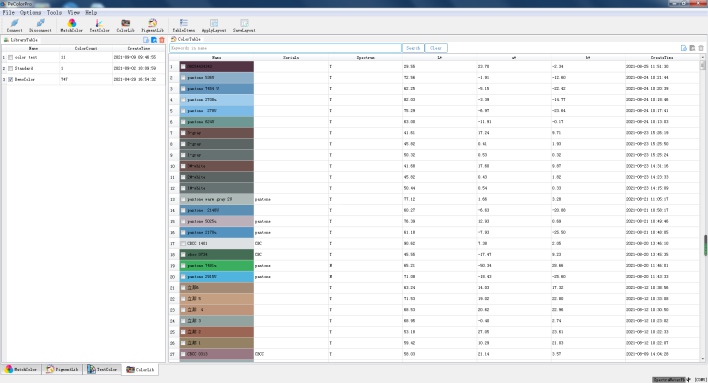Click the ColorTable vertical scrollbar
This screenshot has width=708, height=383.
702,208
